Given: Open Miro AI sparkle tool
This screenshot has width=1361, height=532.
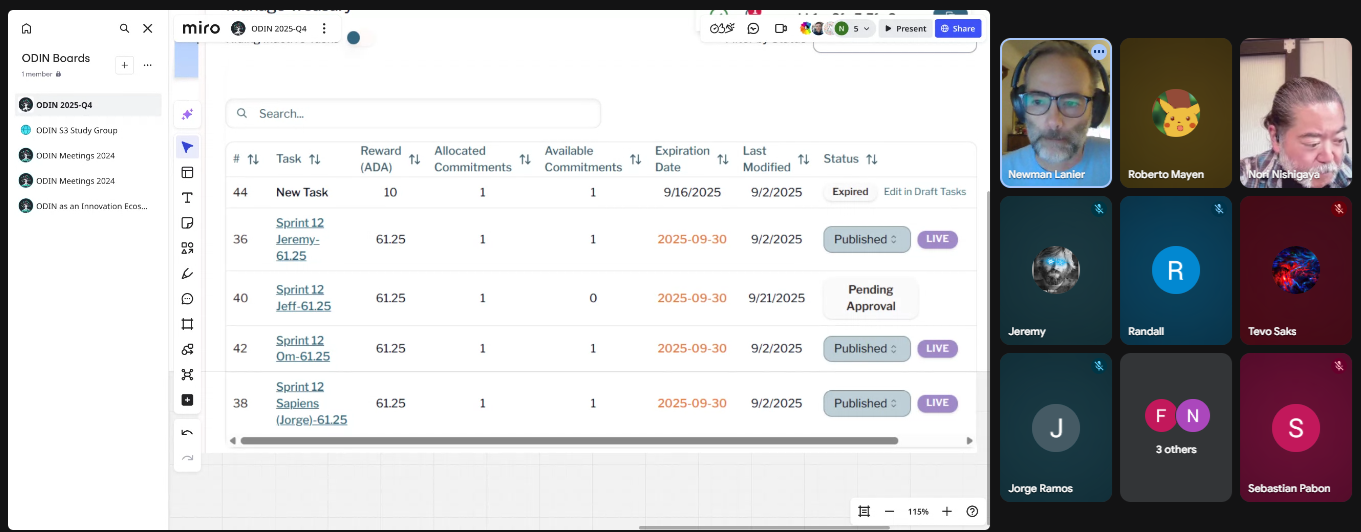Looking at the screenshot, I should (x=187, y=114).
